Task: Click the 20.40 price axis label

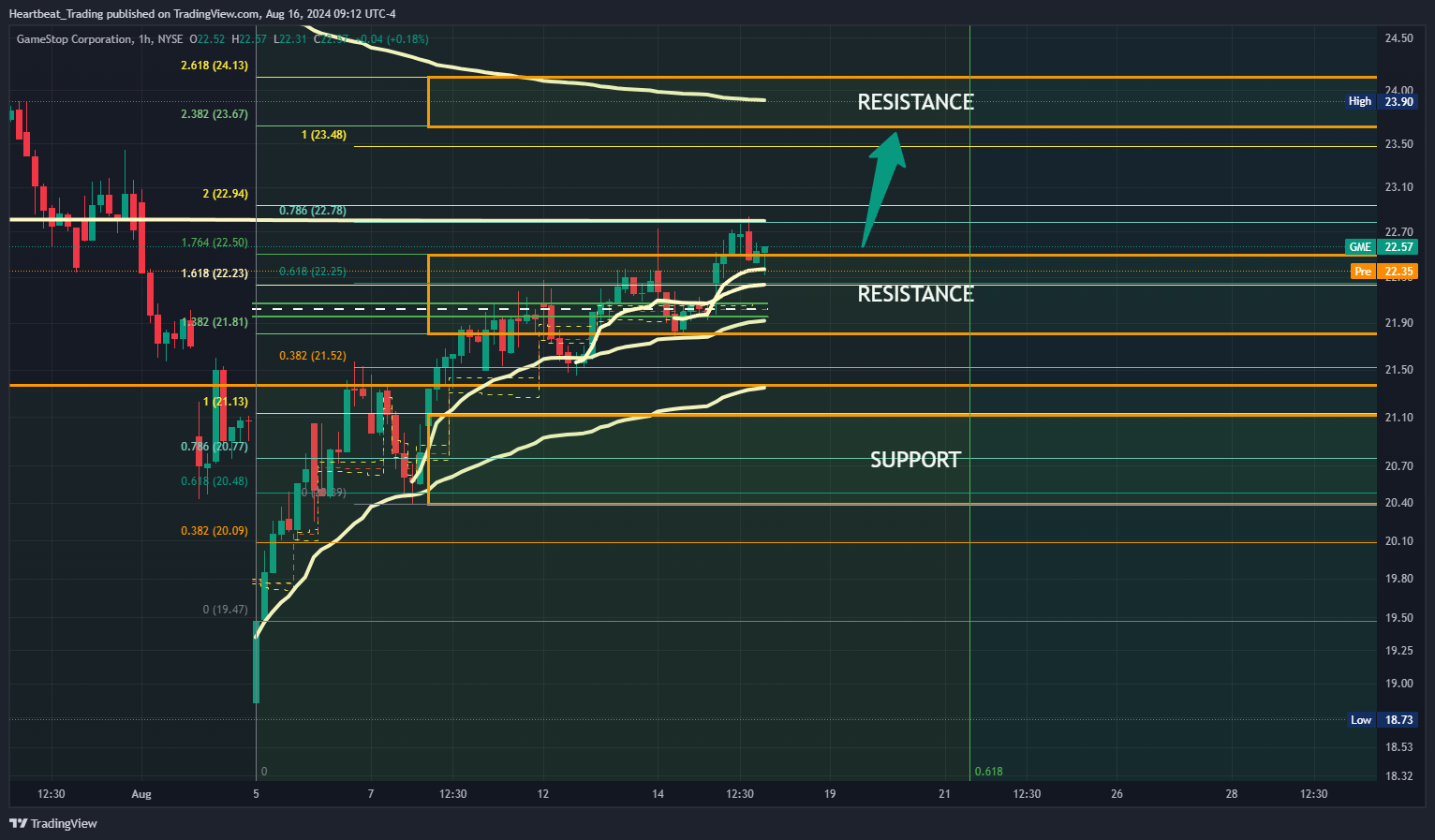Action: point(1399,503)
